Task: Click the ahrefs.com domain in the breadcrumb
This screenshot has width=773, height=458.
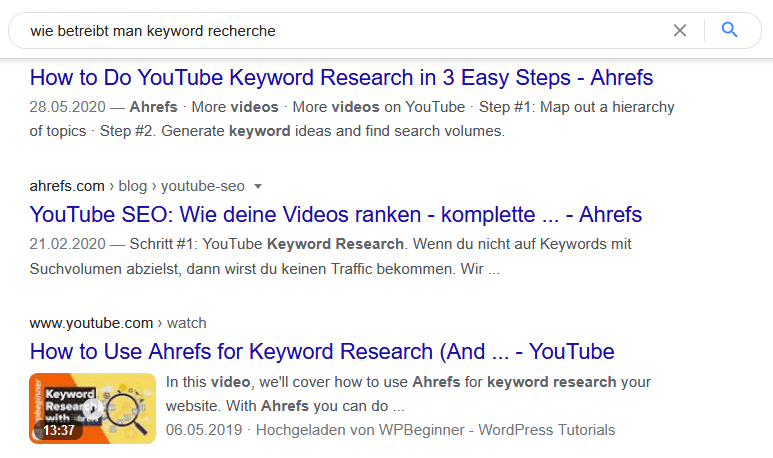Action: coord(64,186)
